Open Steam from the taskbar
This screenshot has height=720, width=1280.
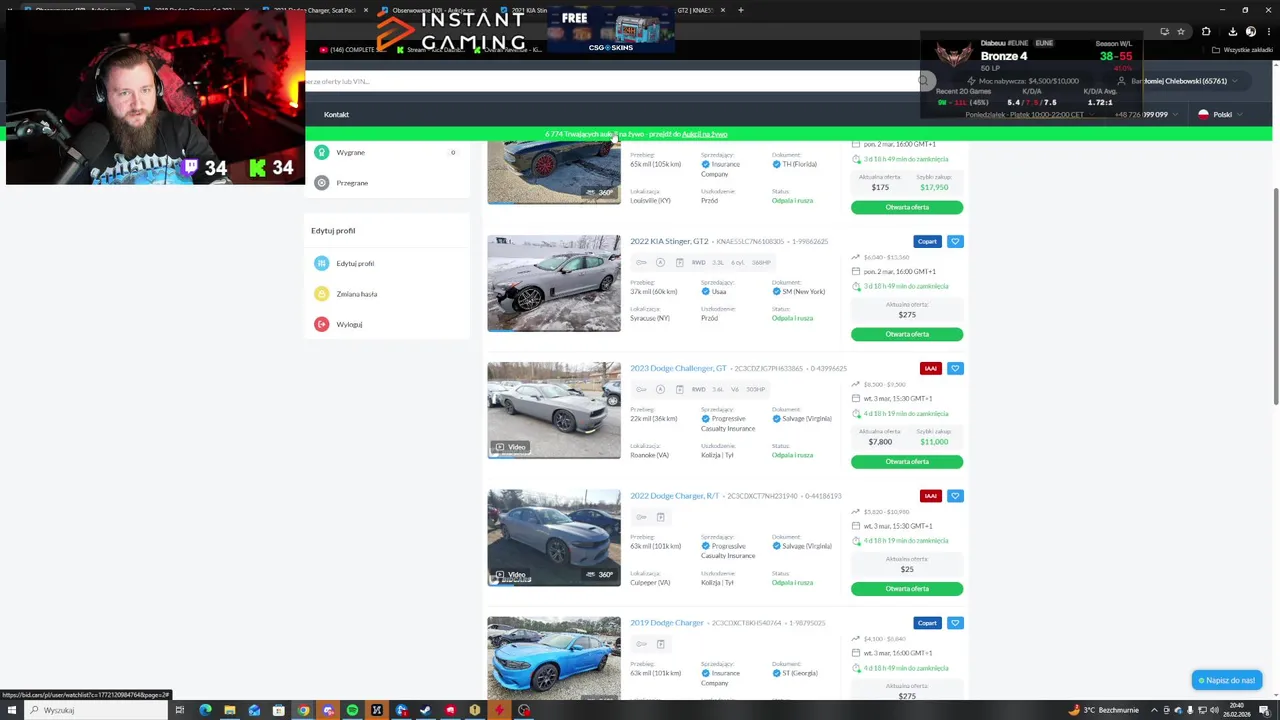click(426, 710)
